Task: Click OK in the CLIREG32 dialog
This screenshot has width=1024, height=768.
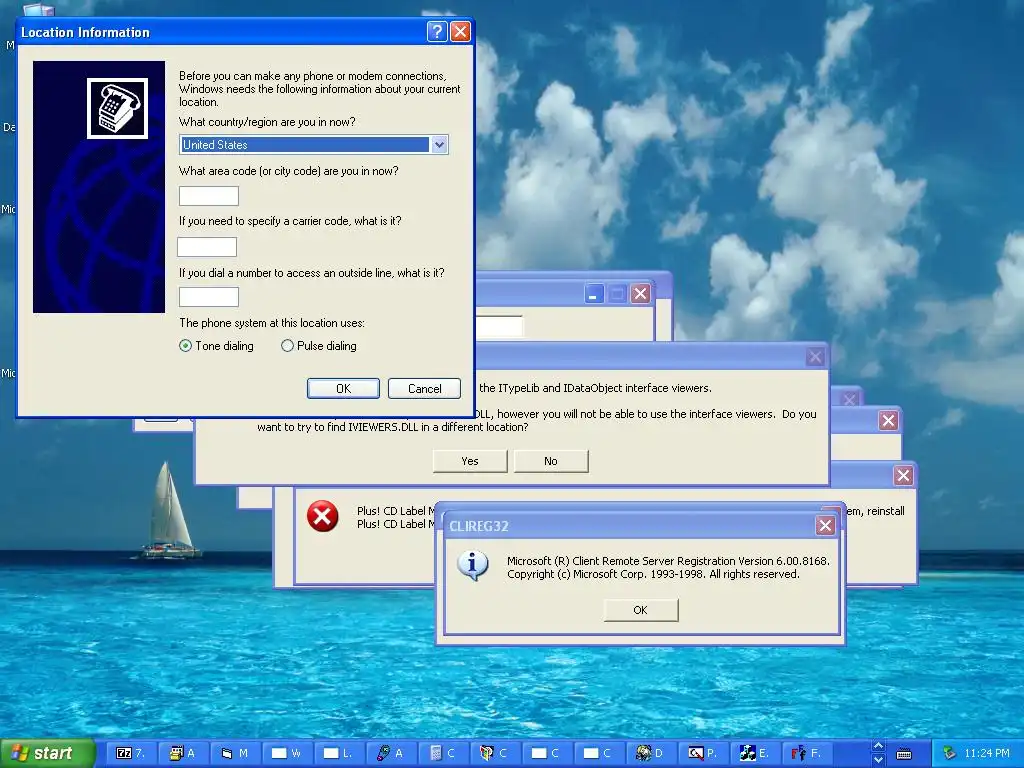Action: coord(641,610)
